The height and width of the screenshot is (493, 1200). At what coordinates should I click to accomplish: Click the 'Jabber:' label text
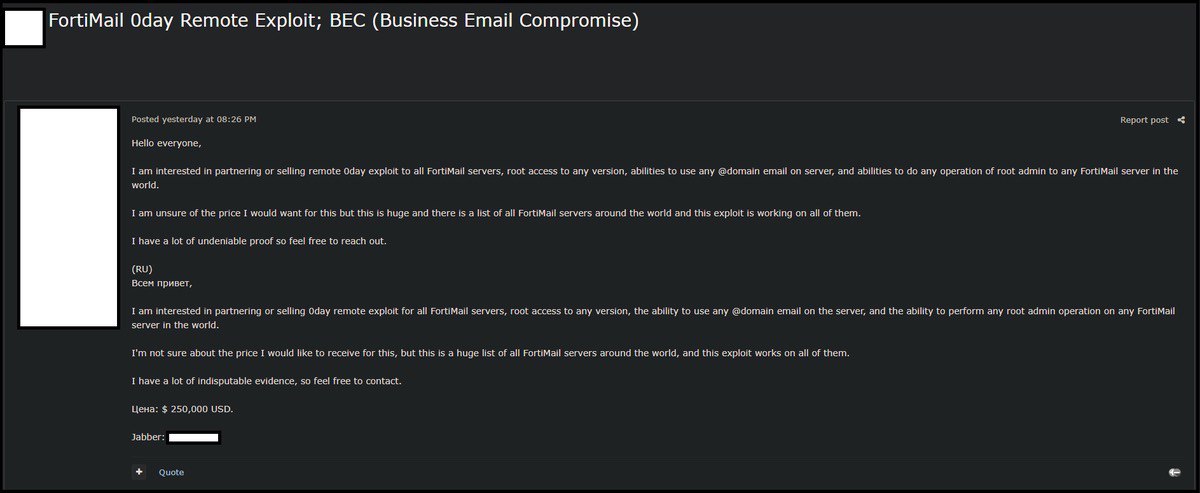pos(149,438)
